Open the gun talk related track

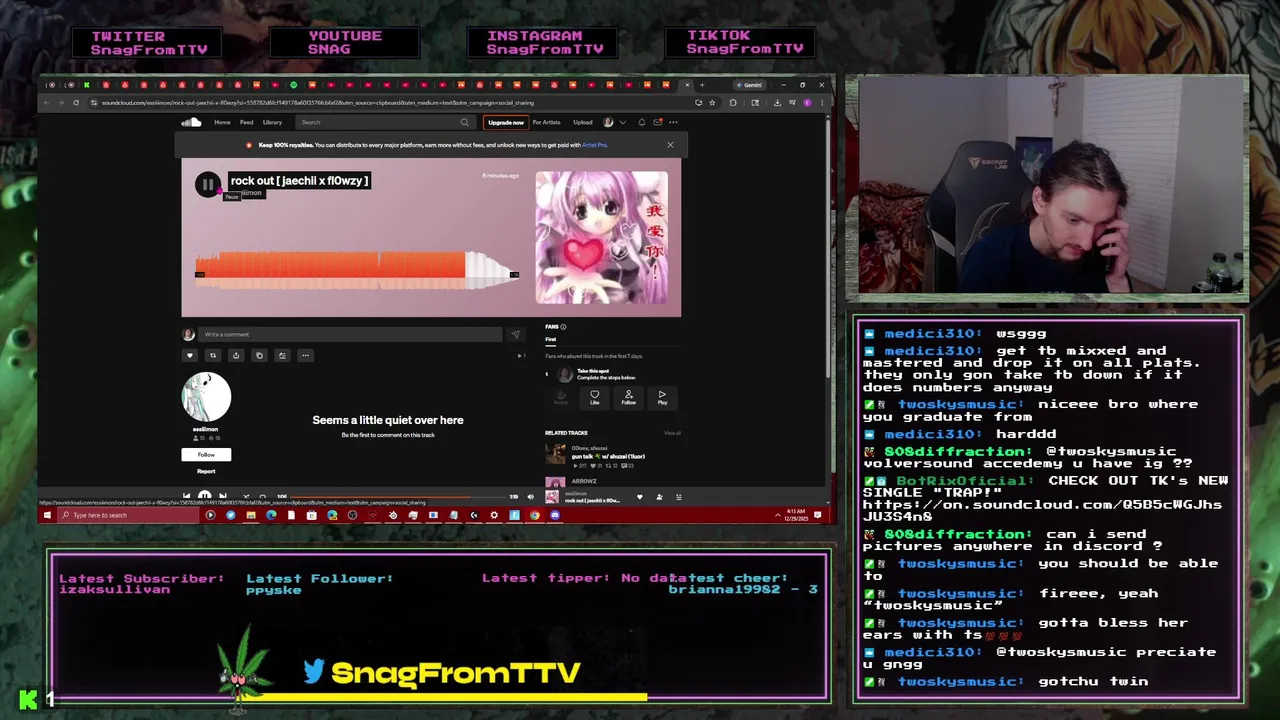pyautogui.click(x=608, y=456)
